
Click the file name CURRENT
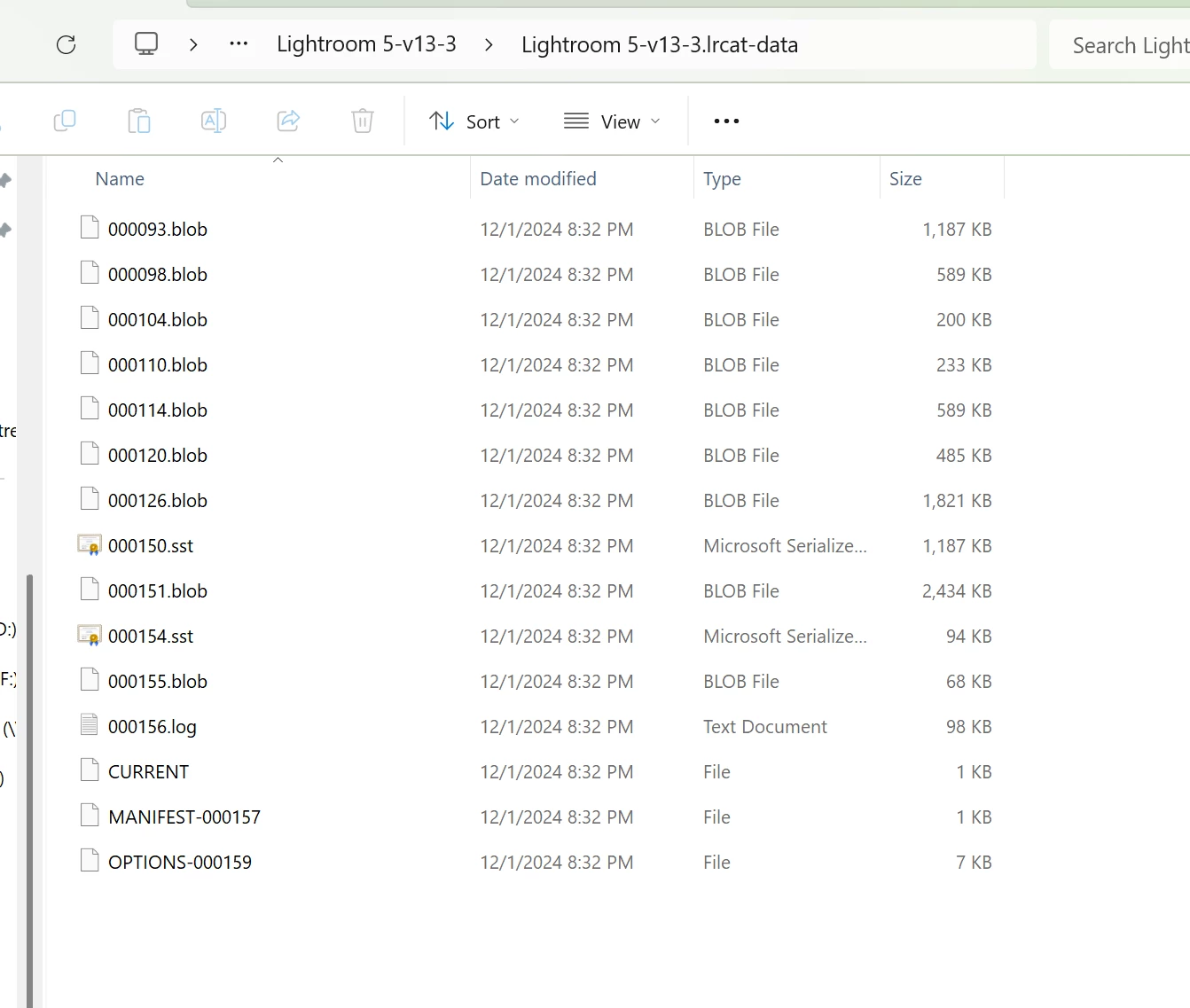148,772
